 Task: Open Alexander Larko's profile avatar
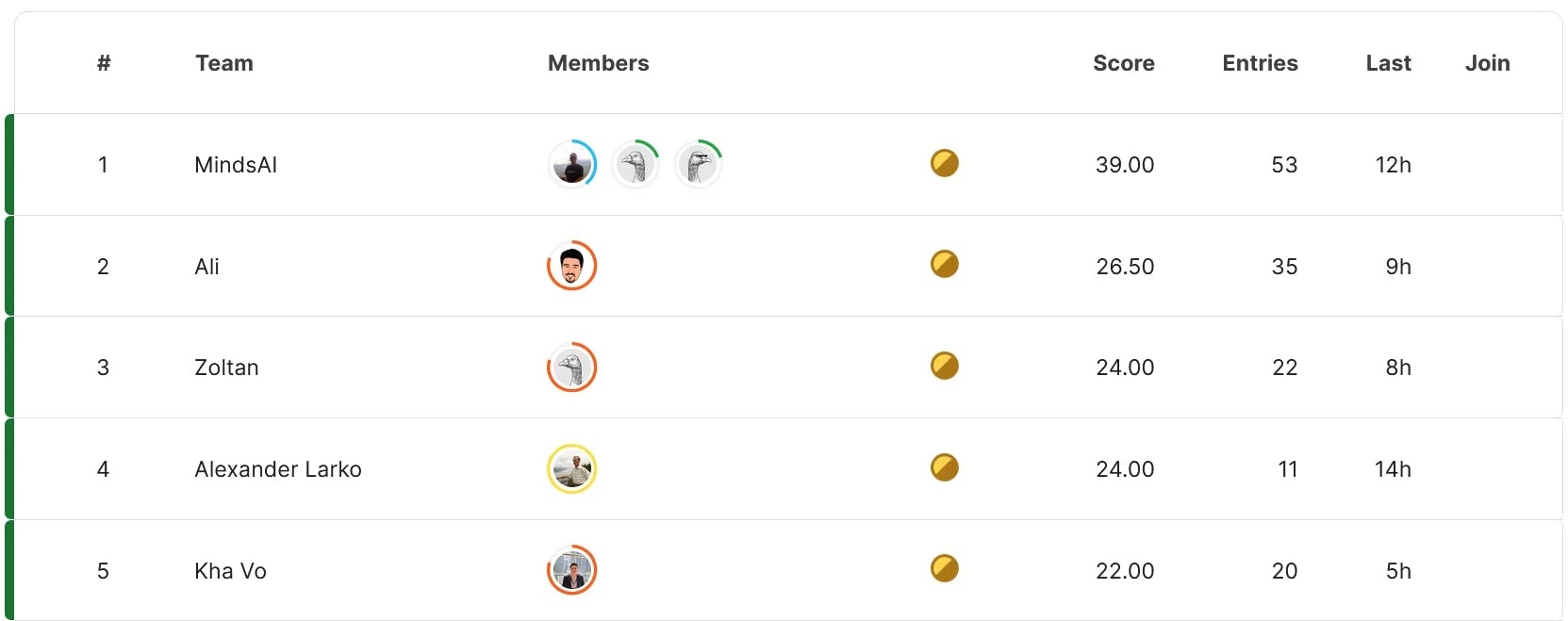point(572,469)
